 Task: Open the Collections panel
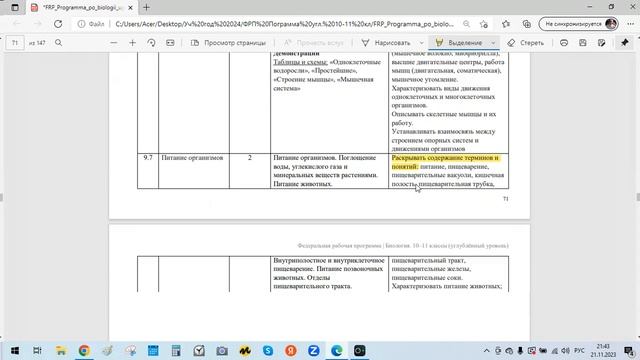[x=527, y=24]
